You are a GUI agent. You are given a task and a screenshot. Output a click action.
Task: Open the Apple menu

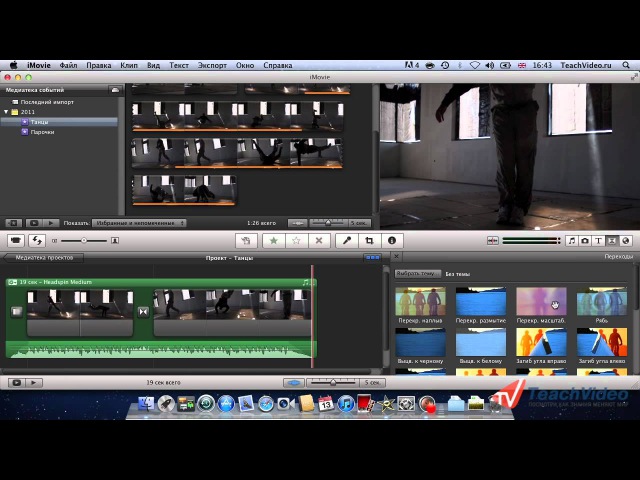(x=13, y=65)
